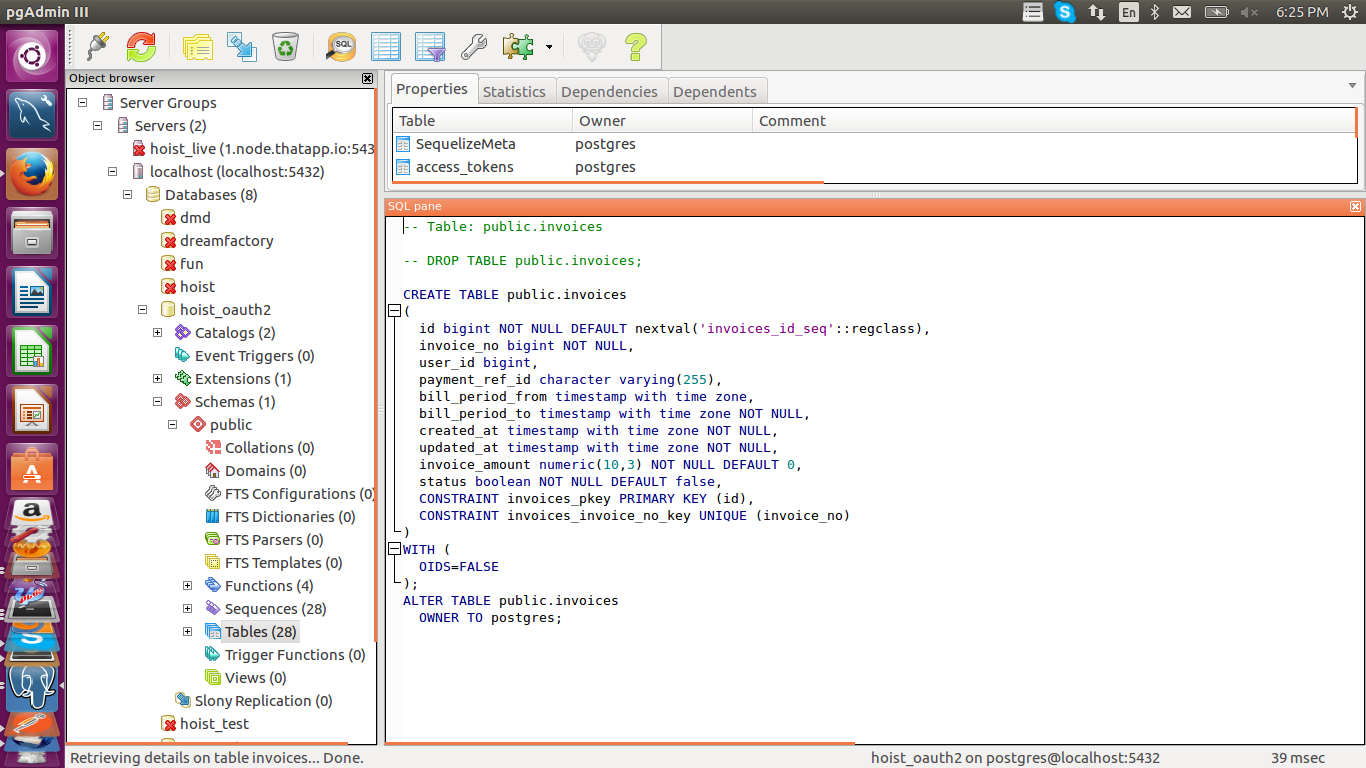Click the Skype icon in the system tray

[x=1064, y=12]
